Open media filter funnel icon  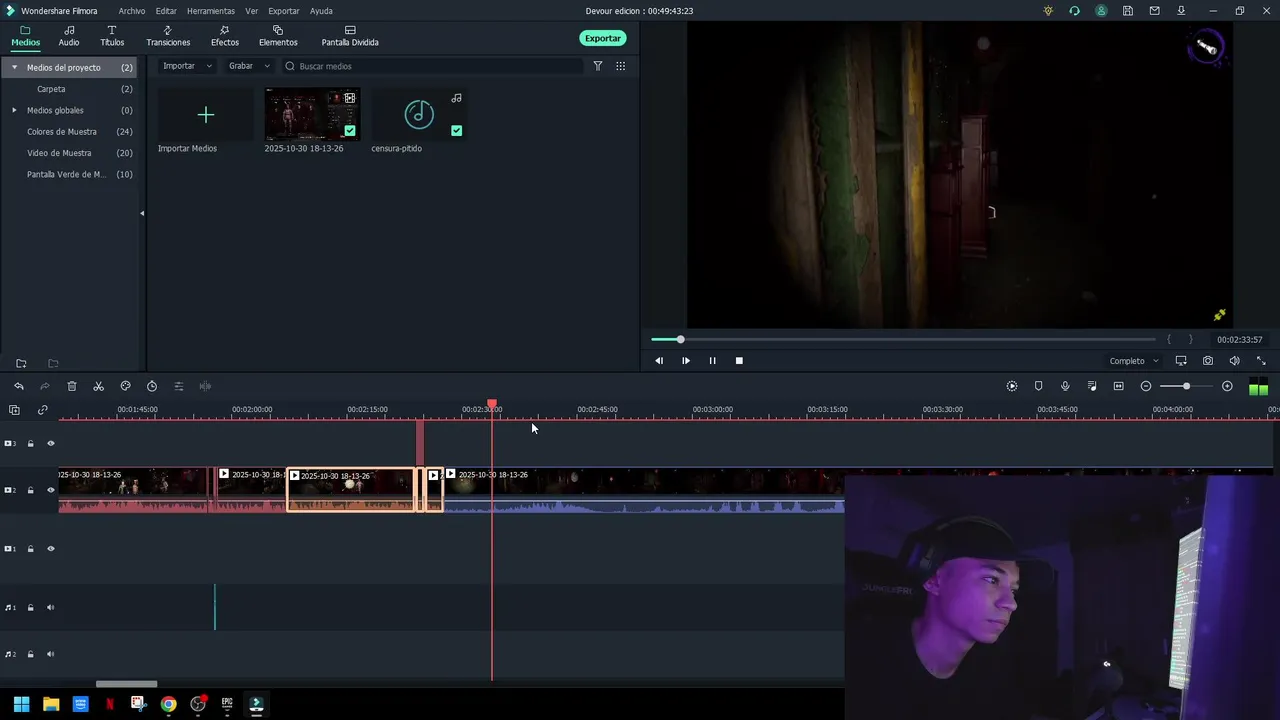pyautogui.click(x=598, y=66)
